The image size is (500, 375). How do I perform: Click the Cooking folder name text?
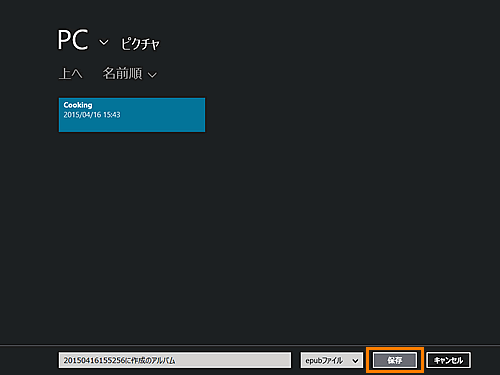[x=78, y=105]
